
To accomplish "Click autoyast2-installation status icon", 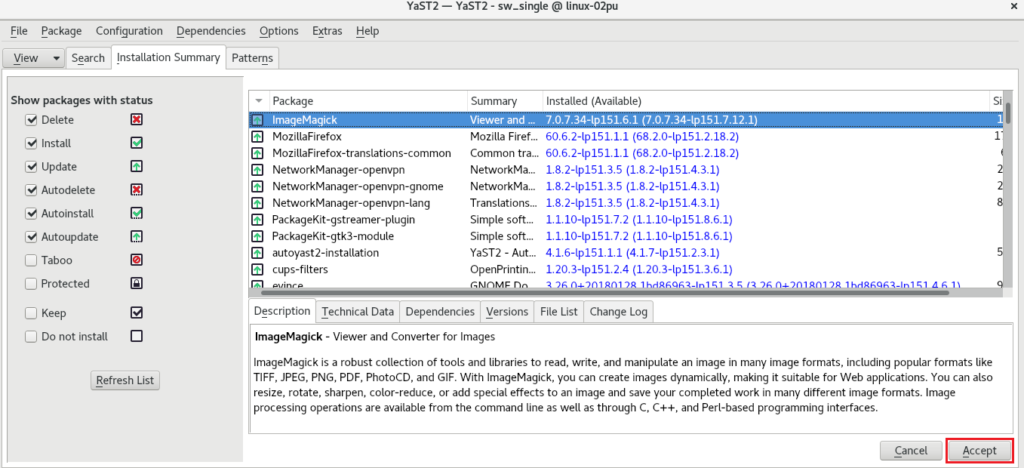I will click(258, 253).
